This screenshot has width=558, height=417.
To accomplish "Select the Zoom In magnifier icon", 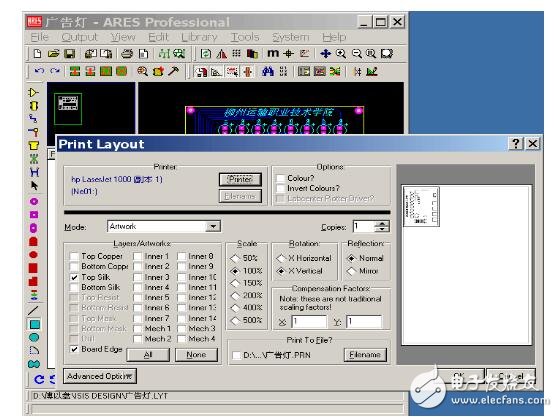I will (341, 54).
